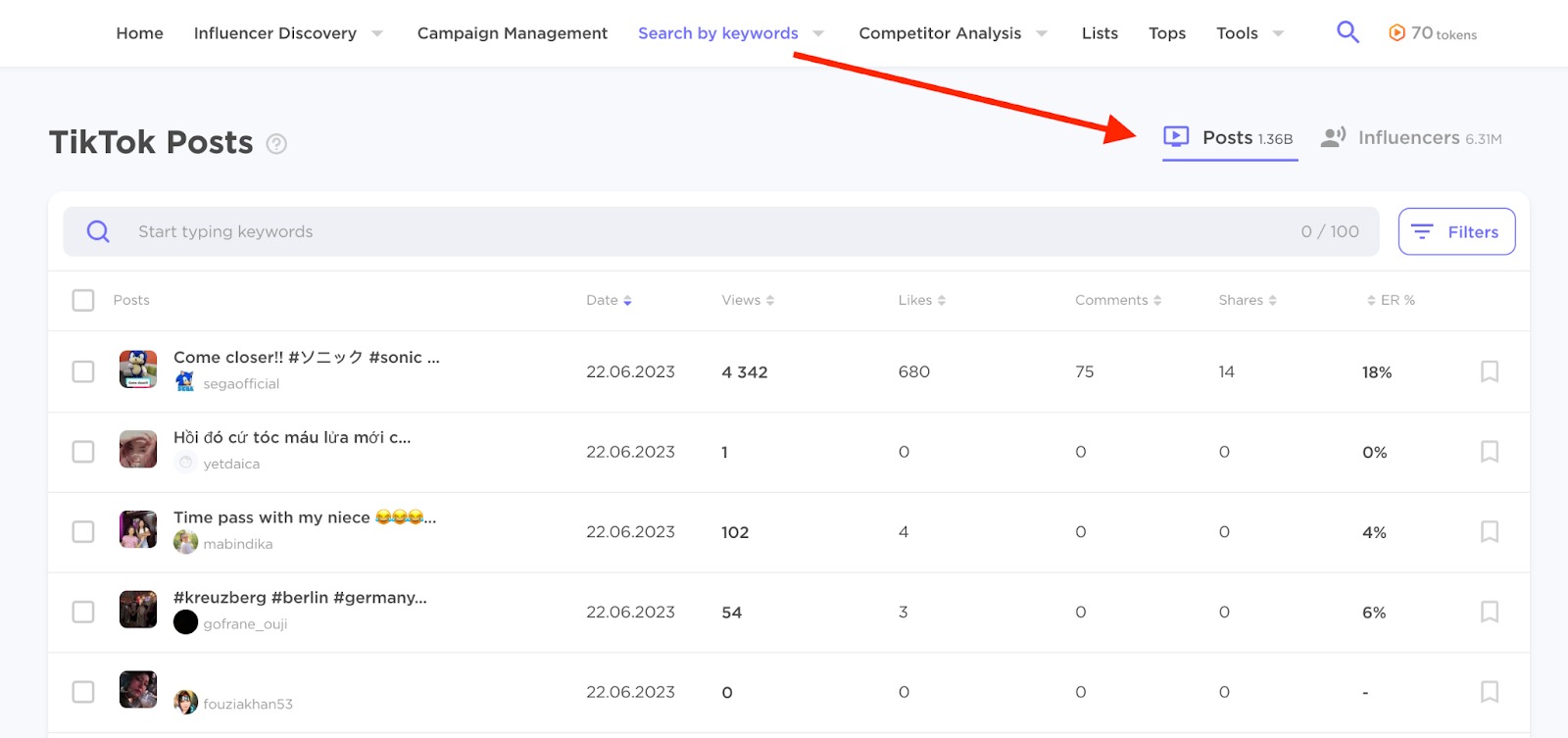The width and height of the screenshot is (1568, 738).
Task: Open Campaign Management menu item
Action: [x=513, y=33]
